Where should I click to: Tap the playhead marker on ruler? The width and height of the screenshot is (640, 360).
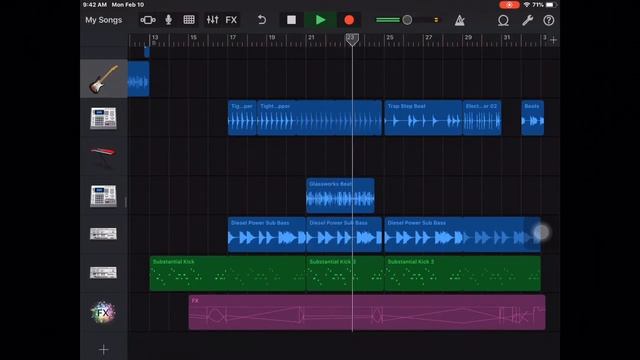(352, 39)
